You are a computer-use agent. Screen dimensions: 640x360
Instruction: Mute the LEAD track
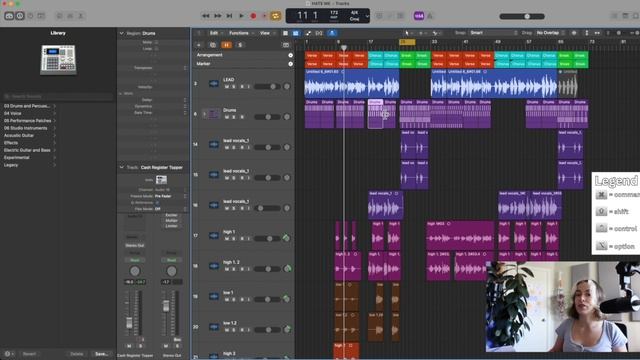pos(227,87)
